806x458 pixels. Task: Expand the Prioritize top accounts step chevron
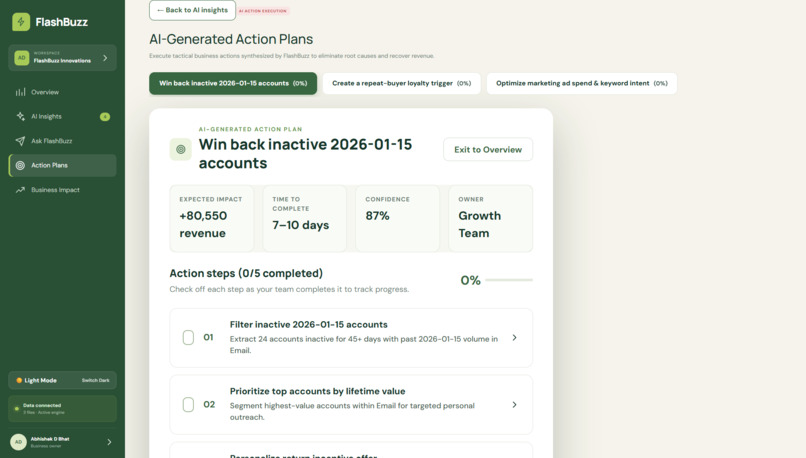point(514,405)
